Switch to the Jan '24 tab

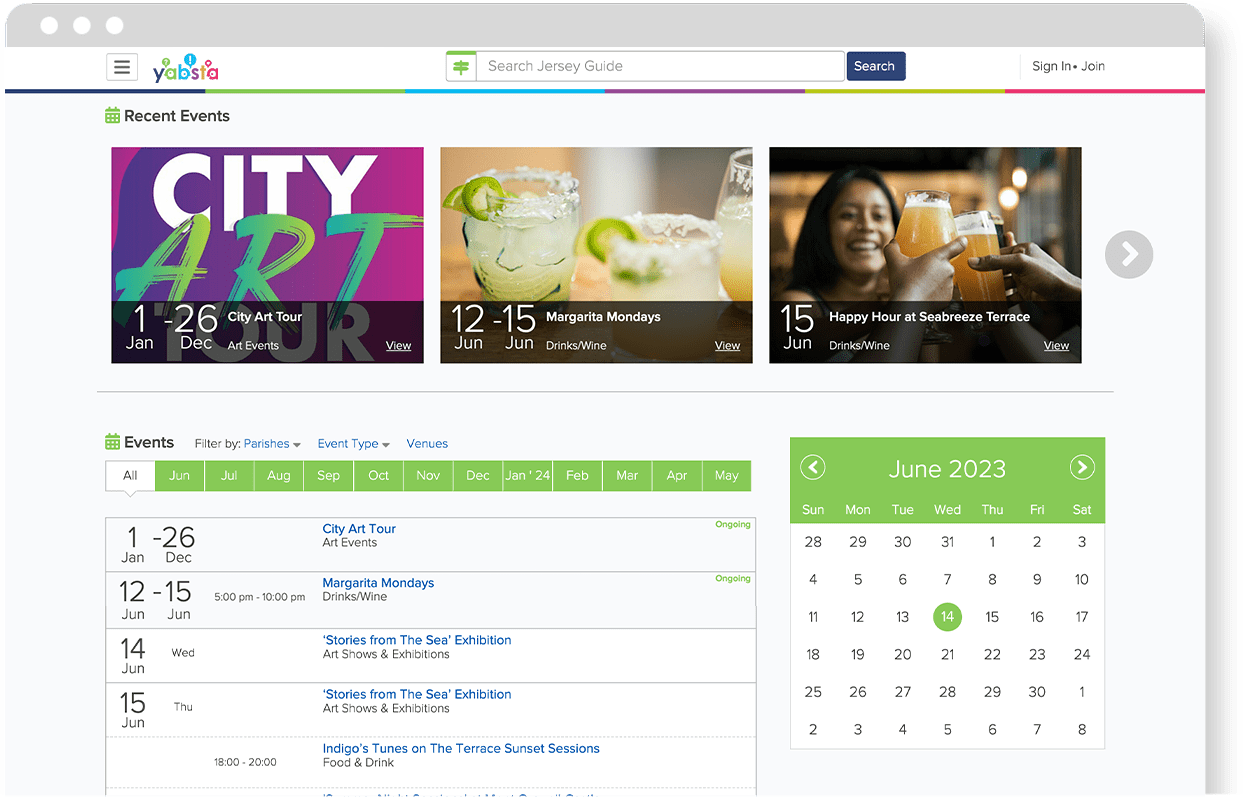pos(527,476)
